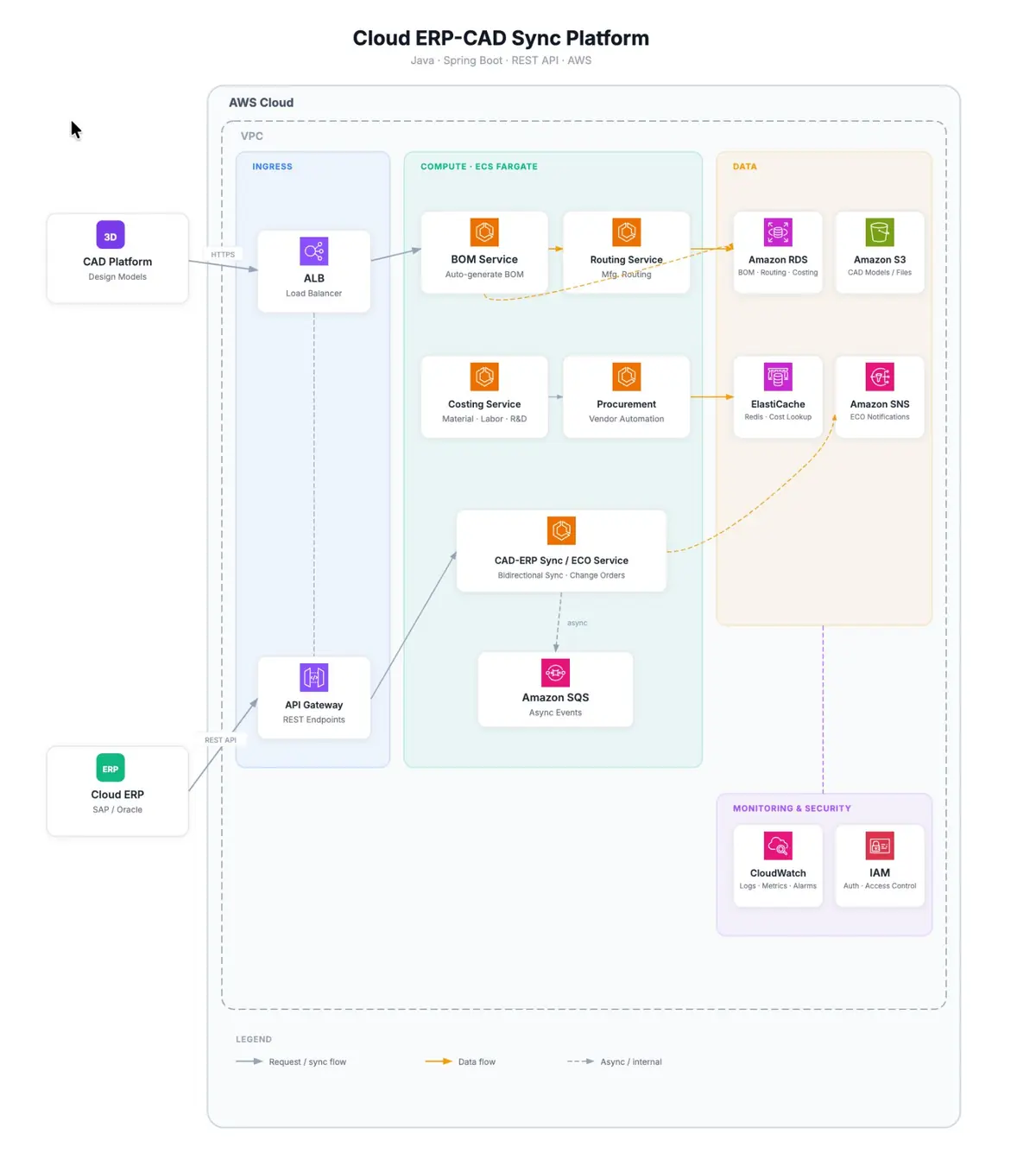1036x1166 pixels.
Task: Click the HTTPS label on the CAD connection
Action: point(223,254)
